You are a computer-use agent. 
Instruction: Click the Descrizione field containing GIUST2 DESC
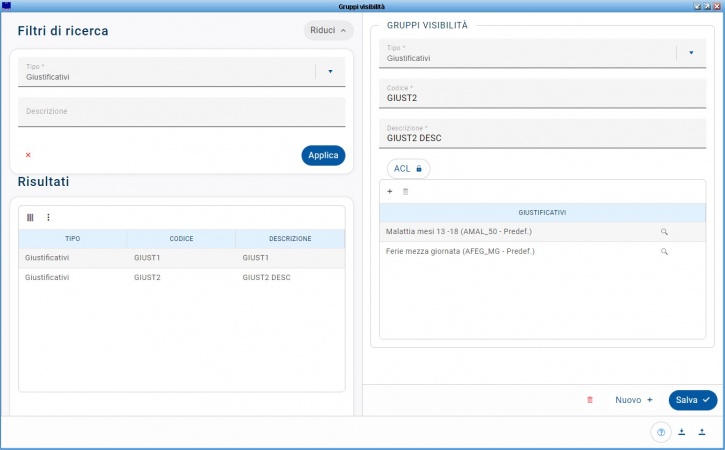point(542,134)
